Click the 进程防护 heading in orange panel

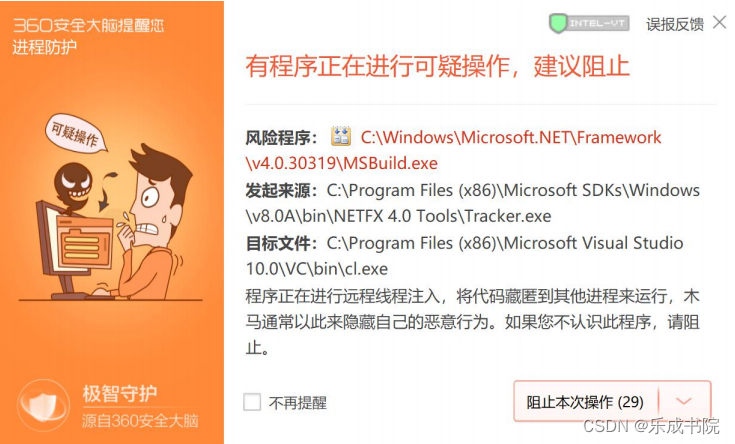[45, 47]
